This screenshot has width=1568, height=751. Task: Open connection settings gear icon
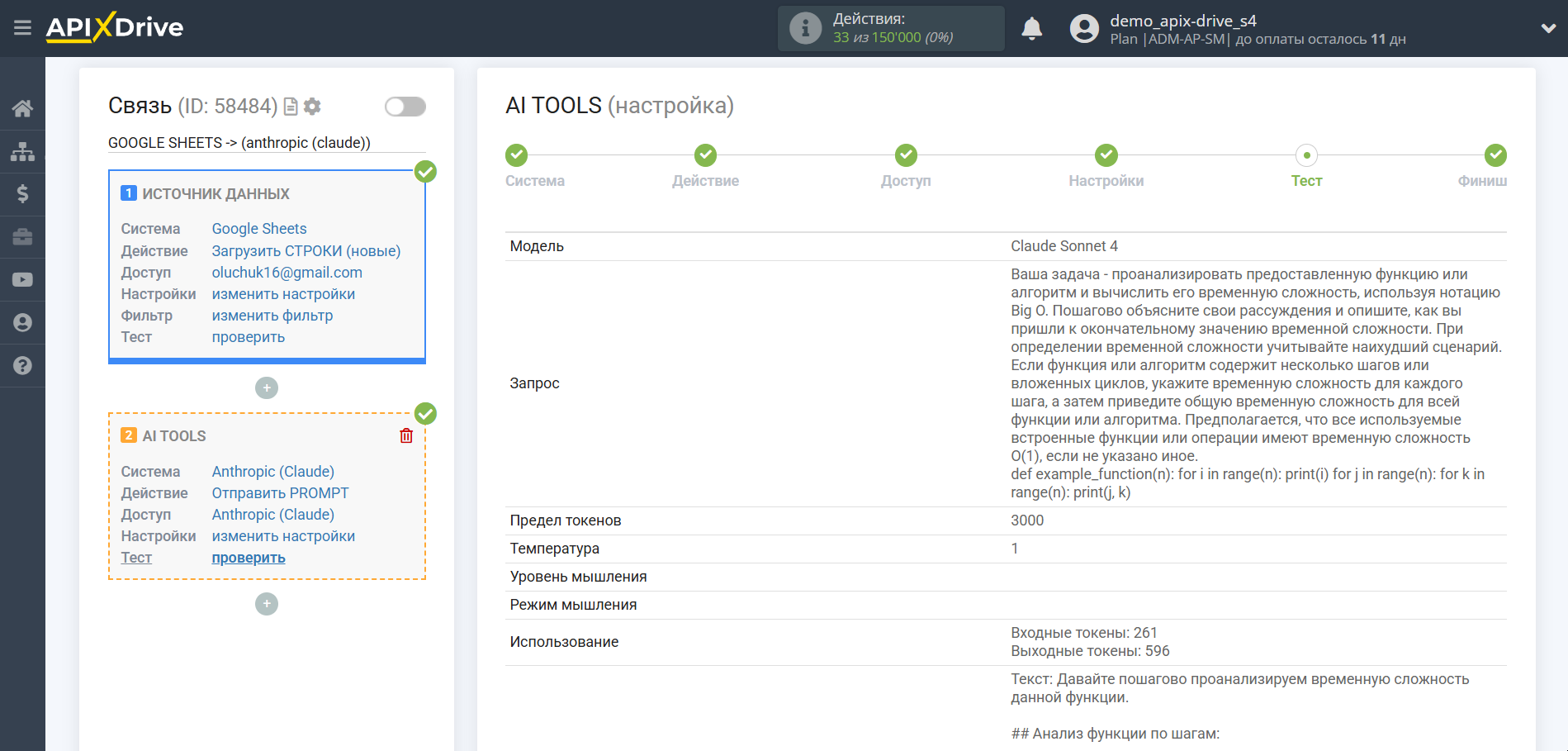(x=312, y=107)
